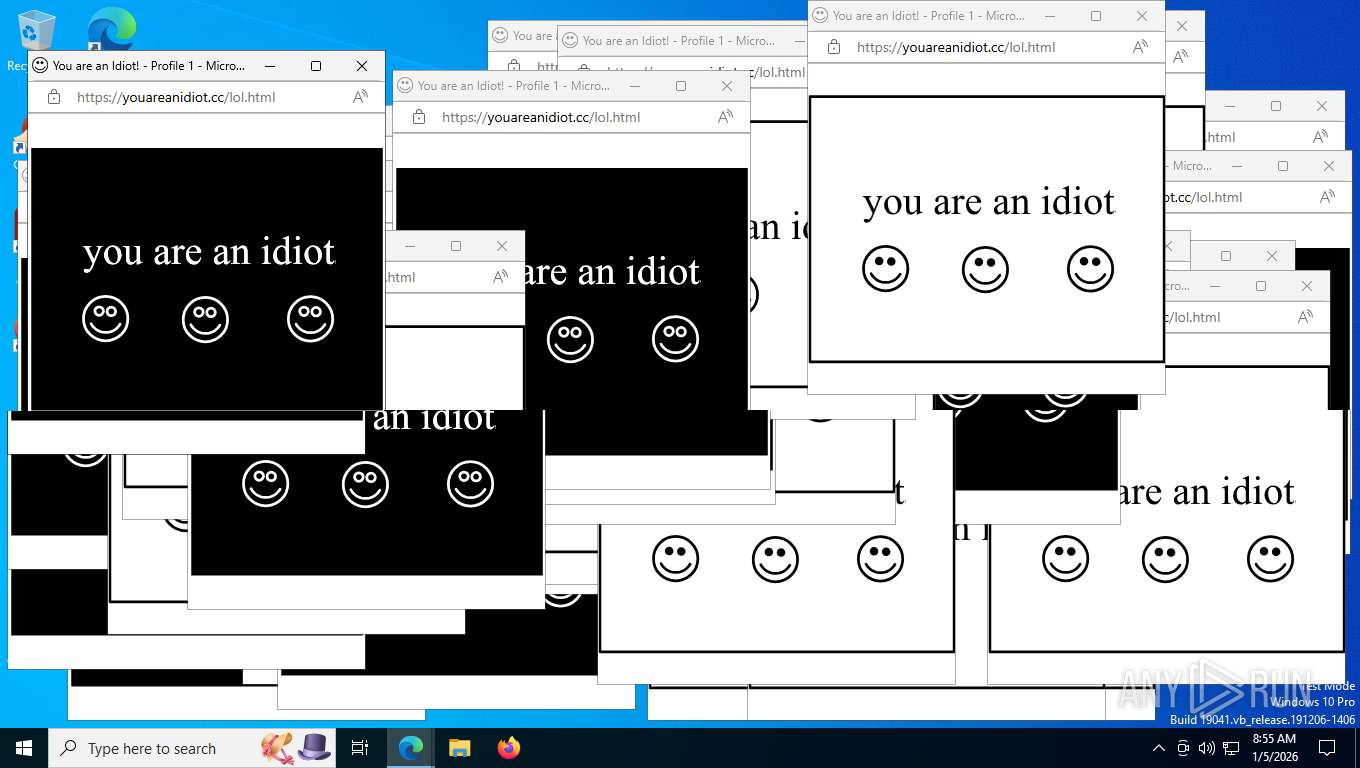The width and height of the screenshot is (1360, 768).
Task: Maximize the small '.html' window
Action: [456, 246]
